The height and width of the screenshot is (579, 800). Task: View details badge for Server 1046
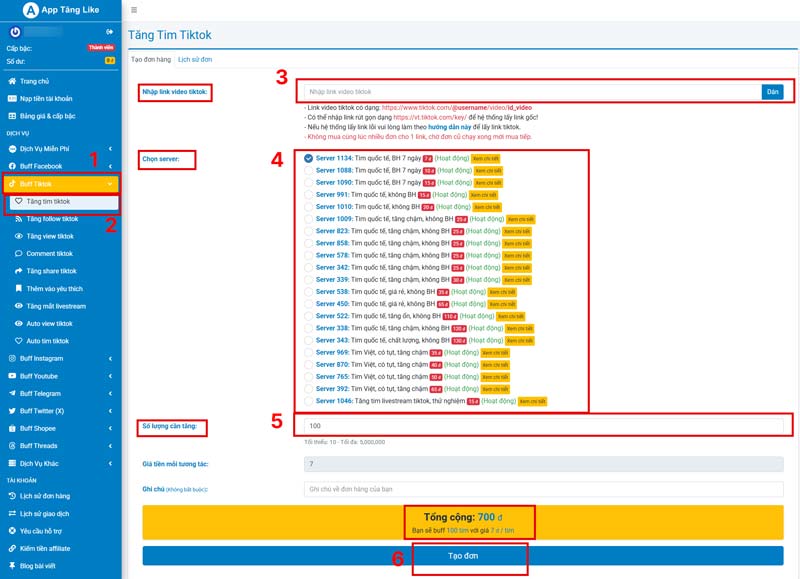tap(533, 401)
